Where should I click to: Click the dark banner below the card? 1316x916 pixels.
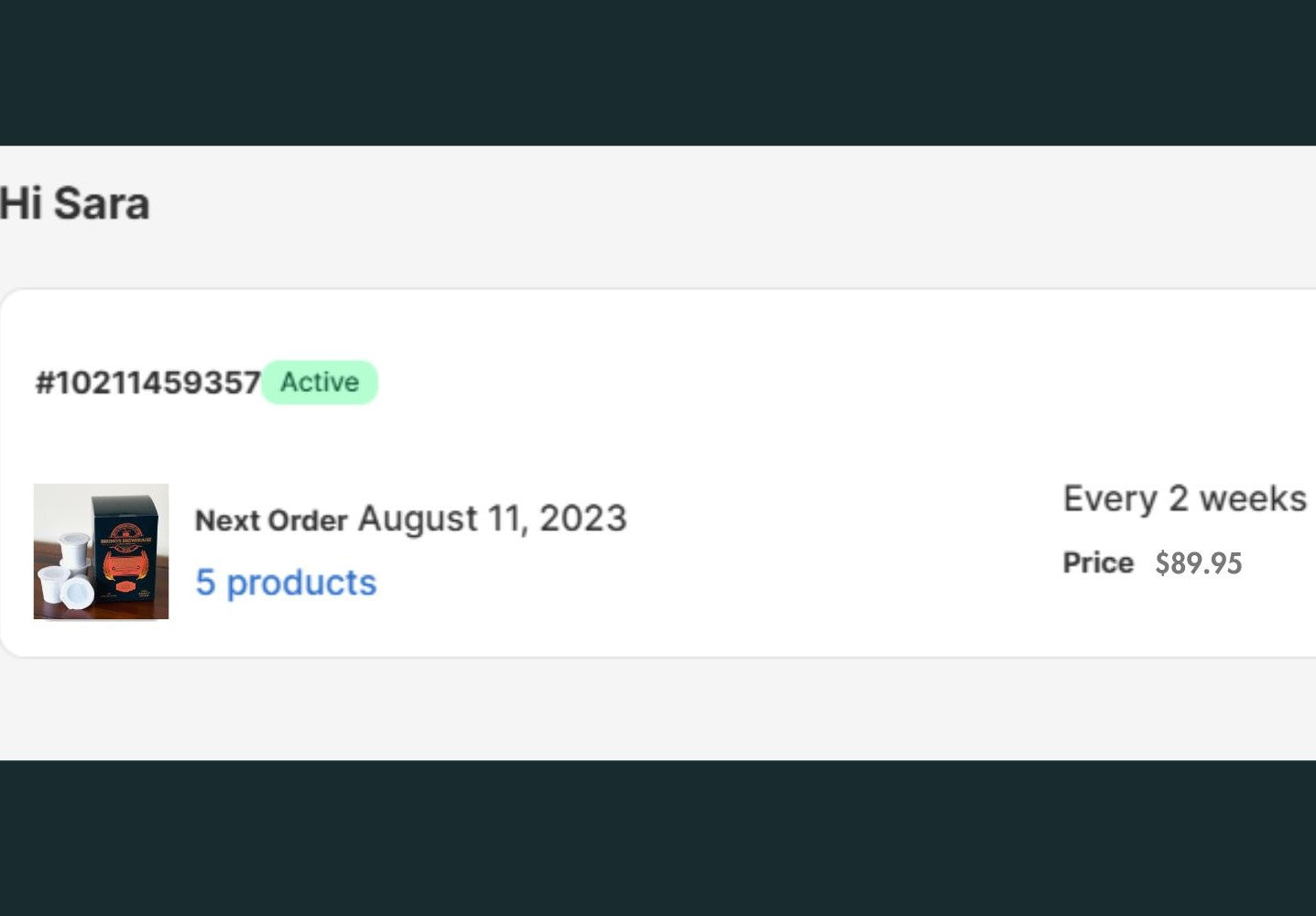click(658, 838)
